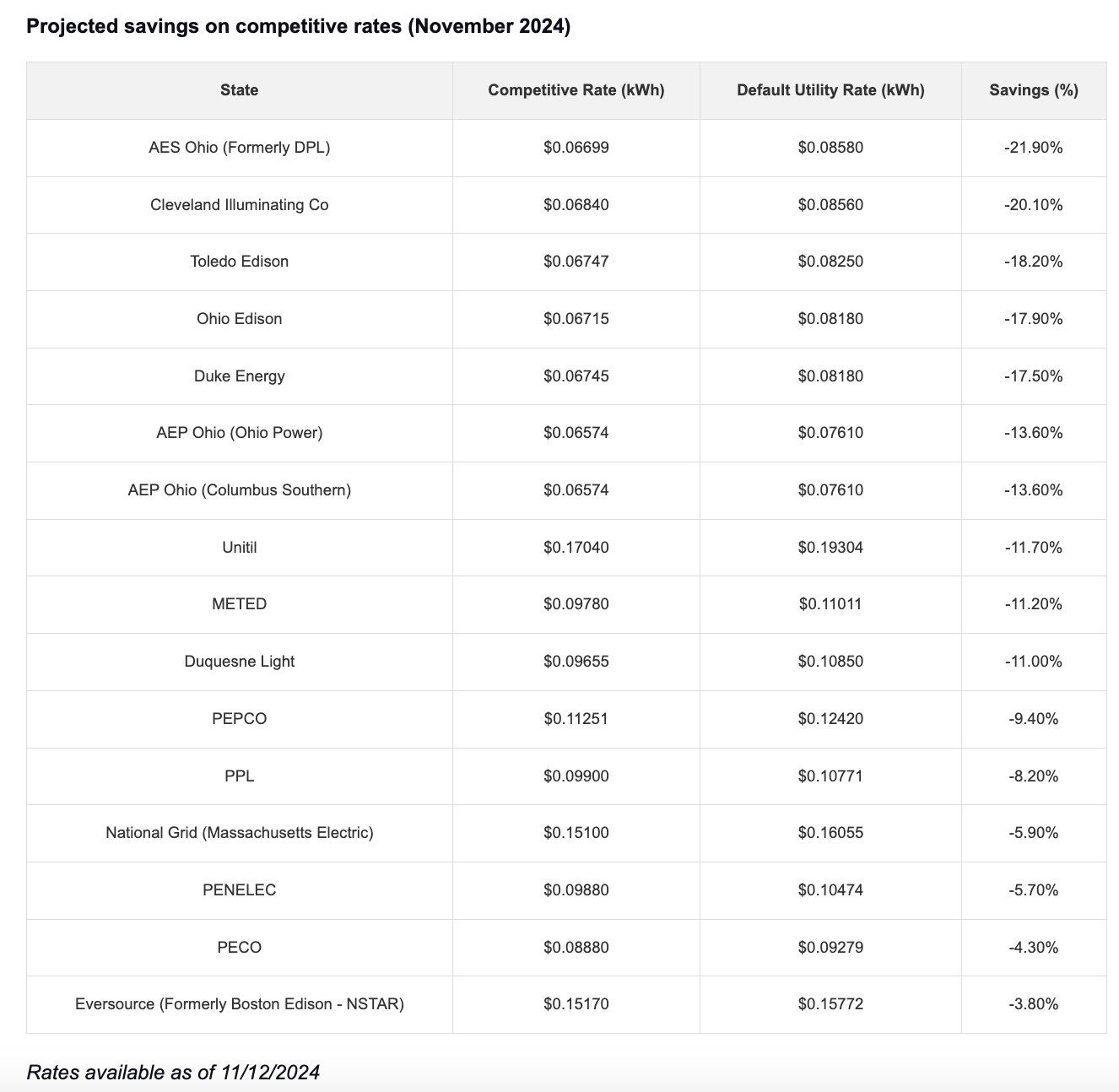Click METED default utility rate $0.11011
Screen dimensions: 1119x1092
(830, 604)
